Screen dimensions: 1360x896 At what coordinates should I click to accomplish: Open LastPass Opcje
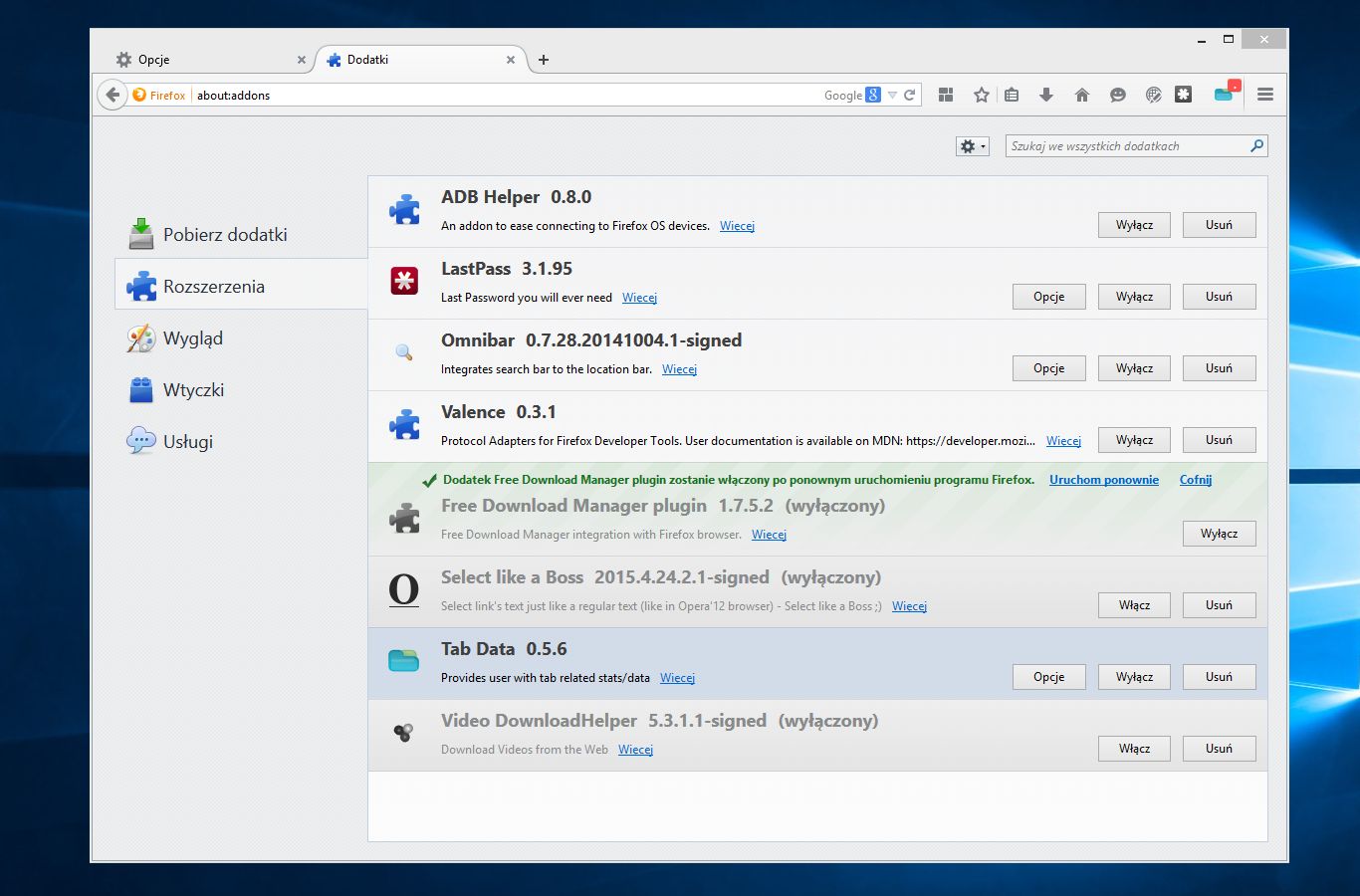click(x=1049, y=297)
